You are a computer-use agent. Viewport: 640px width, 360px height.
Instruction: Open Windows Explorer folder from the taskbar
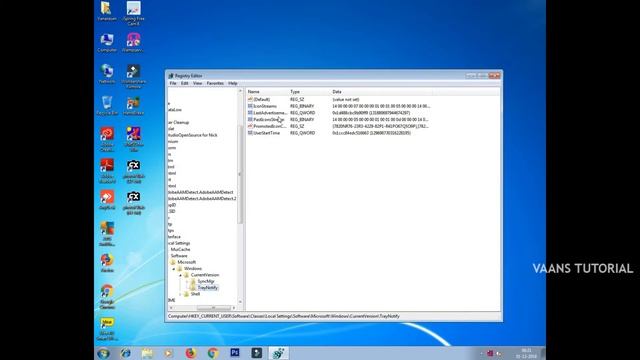click(147, 353)
